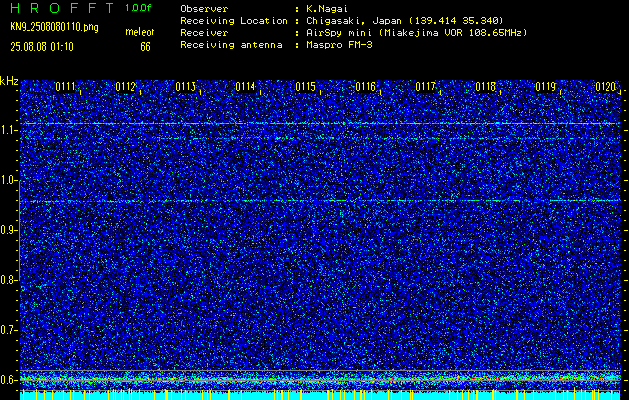Click the 1.0 frequency axis label
Screen dimensions: 629x400
pos(8,180)
